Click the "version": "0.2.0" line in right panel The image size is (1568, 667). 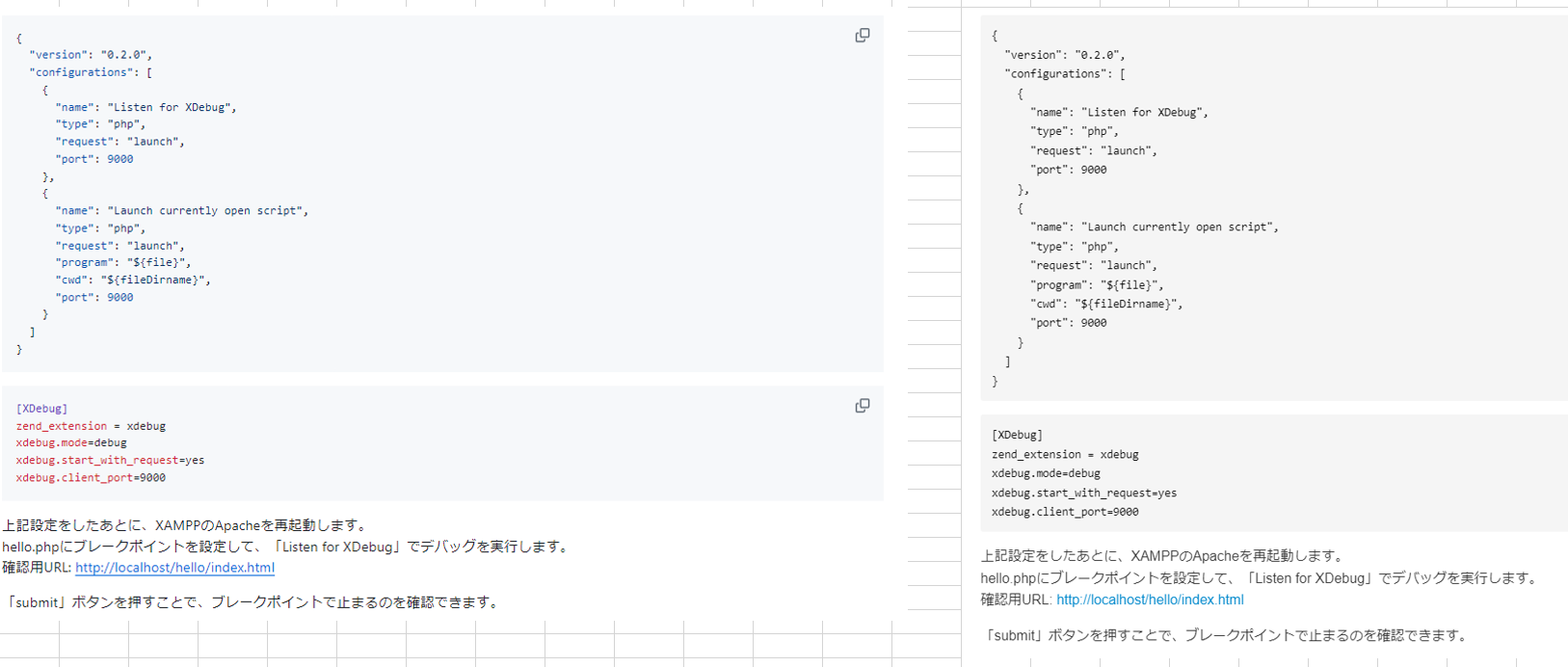point(1065,55)
